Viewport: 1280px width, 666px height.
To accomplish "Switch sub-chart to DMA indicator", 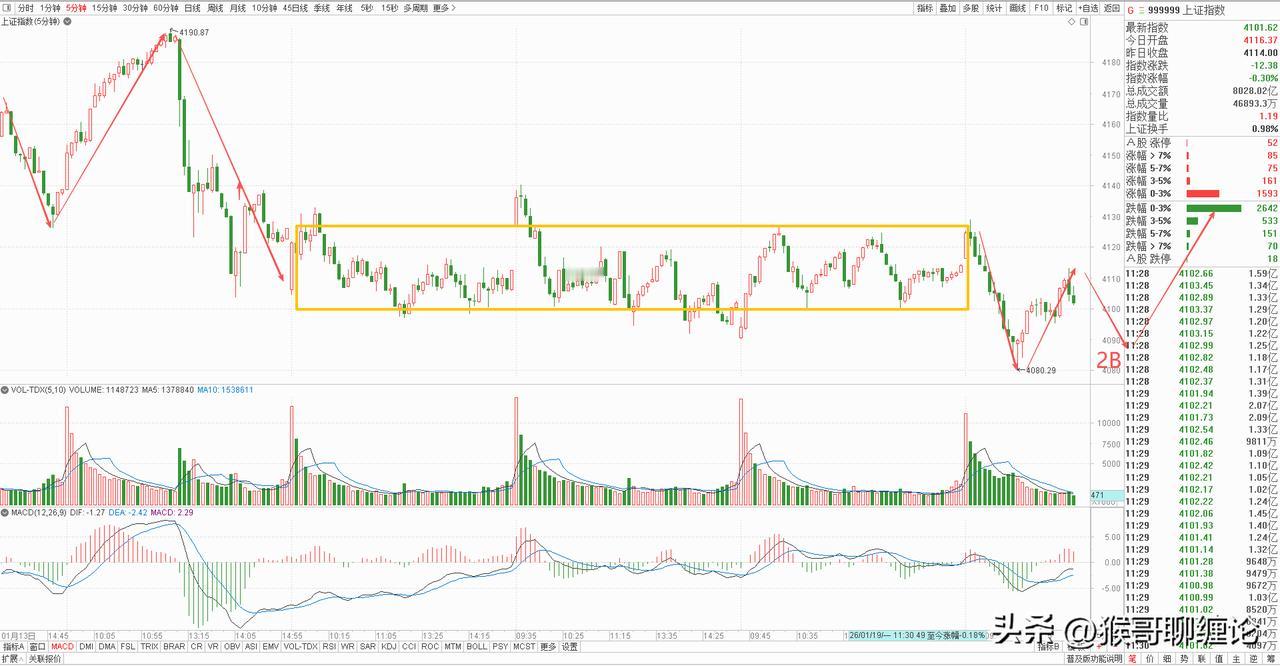I will (107, 647).
